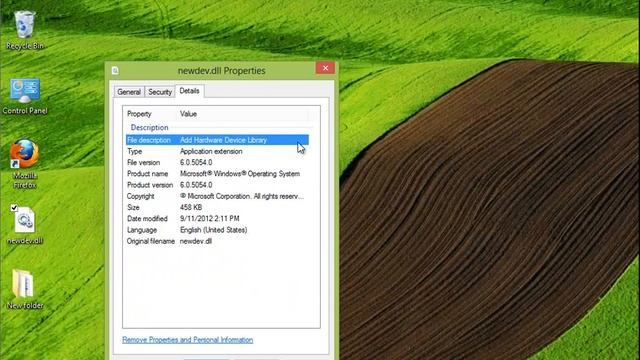The height and width of the screenshot is (360, 640).
Task: Open the Control Panel desktop icon
Action: click(24, 96)
